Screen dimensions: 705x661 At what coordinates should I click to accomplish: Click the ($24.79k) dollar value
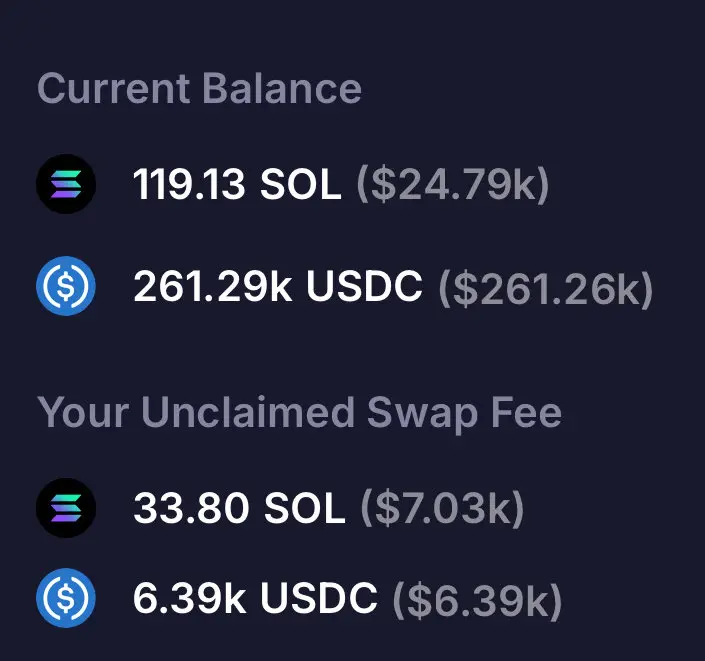(x=452, y=186)
